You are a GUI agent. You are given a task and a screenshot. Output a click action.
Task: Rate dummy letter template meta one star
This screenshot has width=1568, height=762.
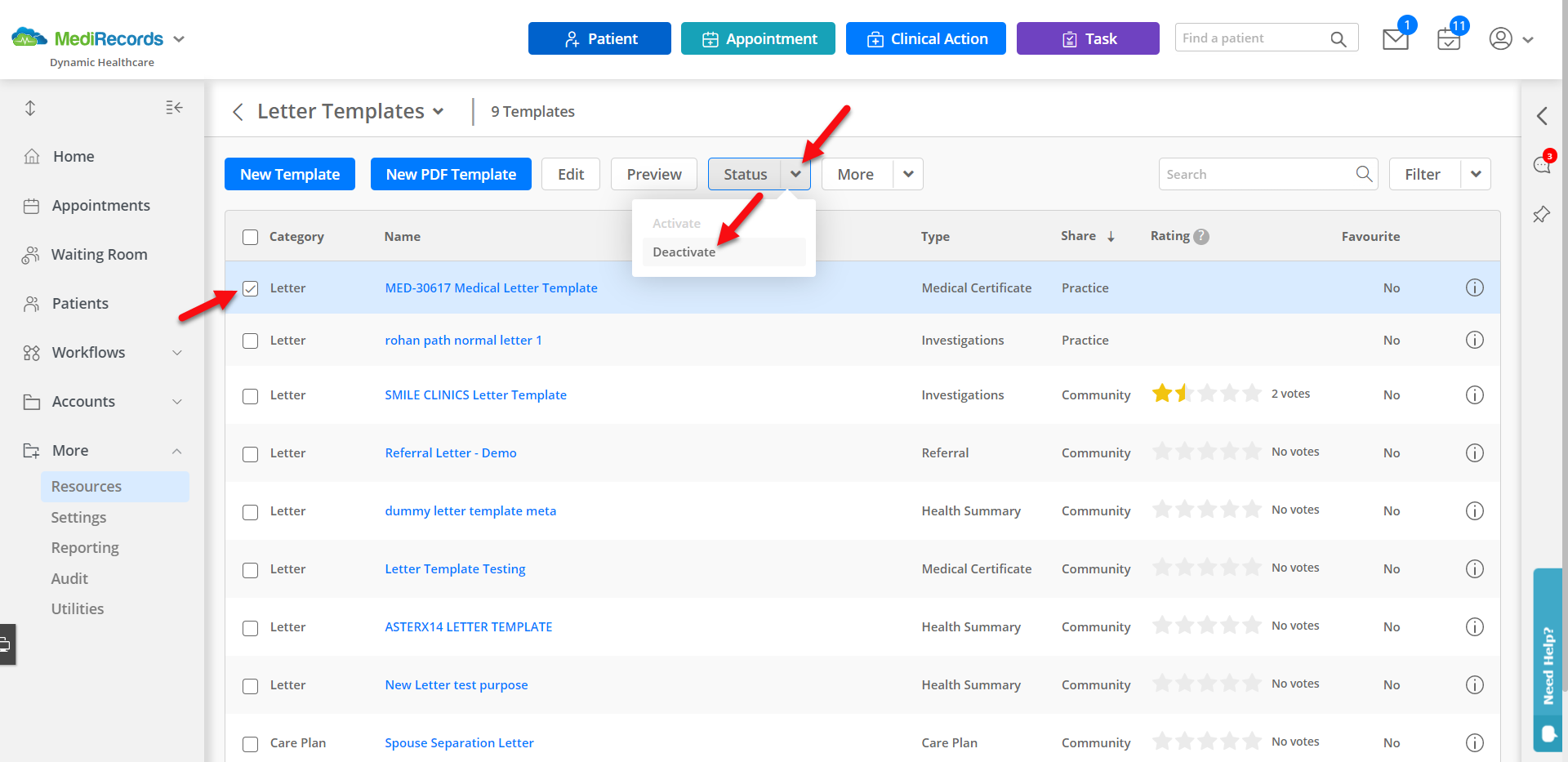(x=1162, y=509)
